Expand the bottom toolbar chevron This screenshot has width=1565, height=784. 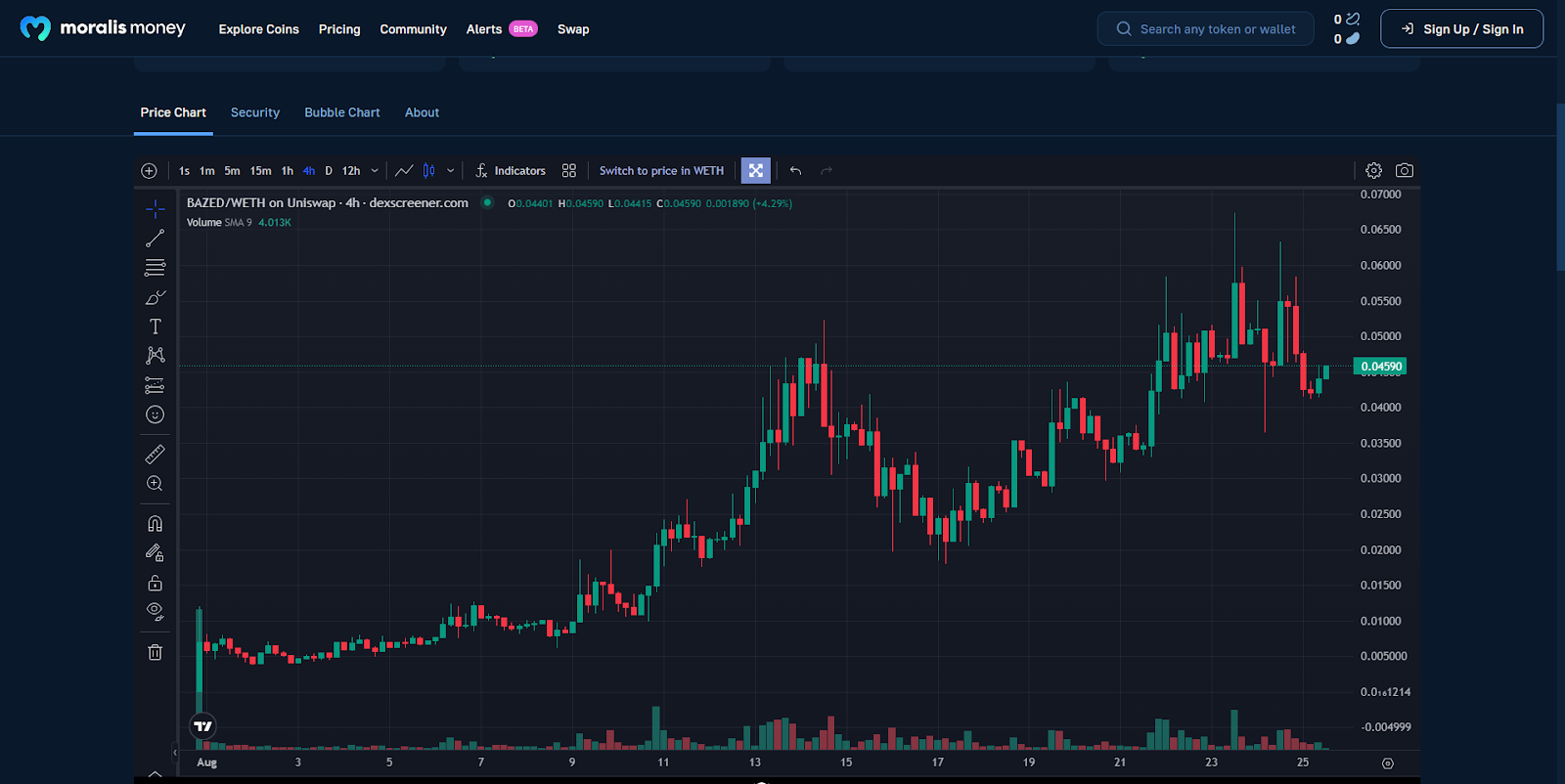coord(155,774)
